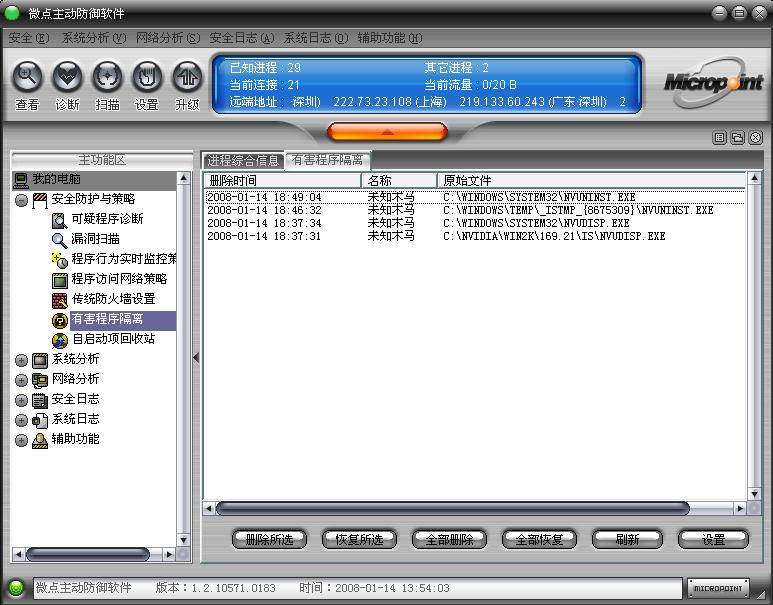Click the 全部删除 button
This screenshot has width=773, height=605.
pyautogui.click(x=449, y=539)
